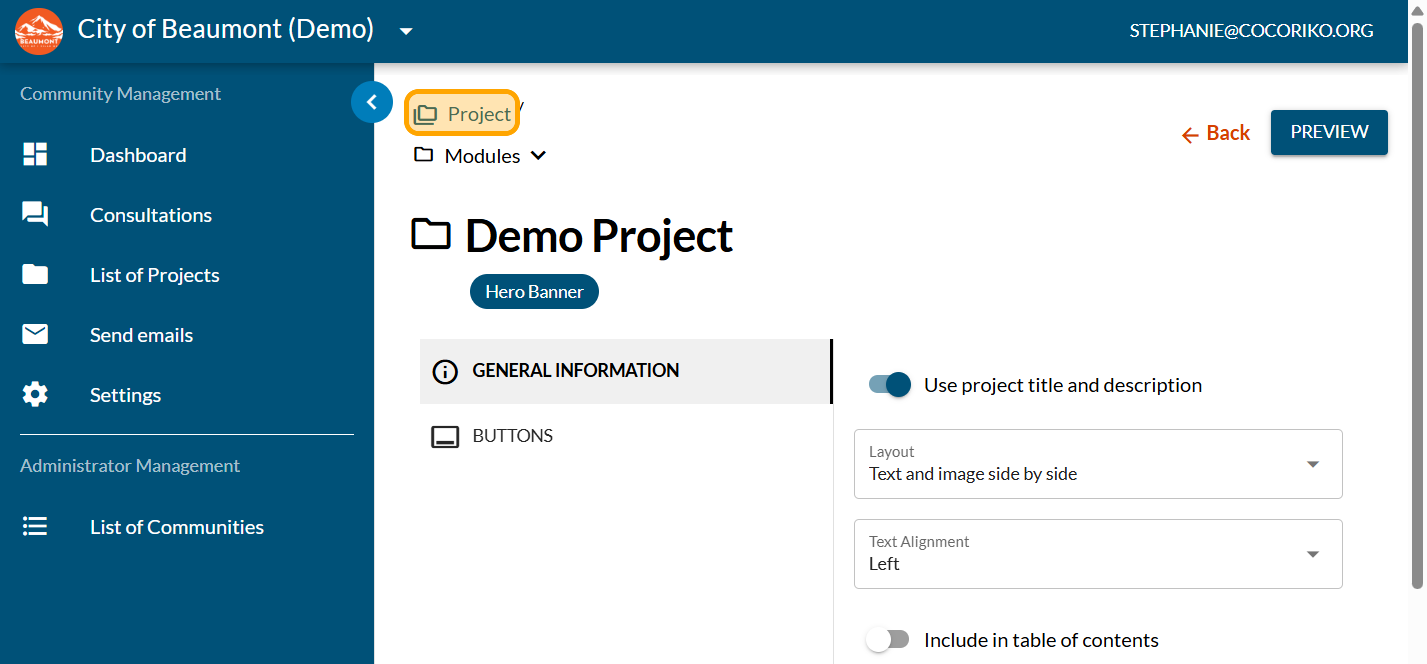Click the Dashboard grid icon
Image resolution: width=1427 pixels, height=664 pixels.
click(x=35, y=155)
